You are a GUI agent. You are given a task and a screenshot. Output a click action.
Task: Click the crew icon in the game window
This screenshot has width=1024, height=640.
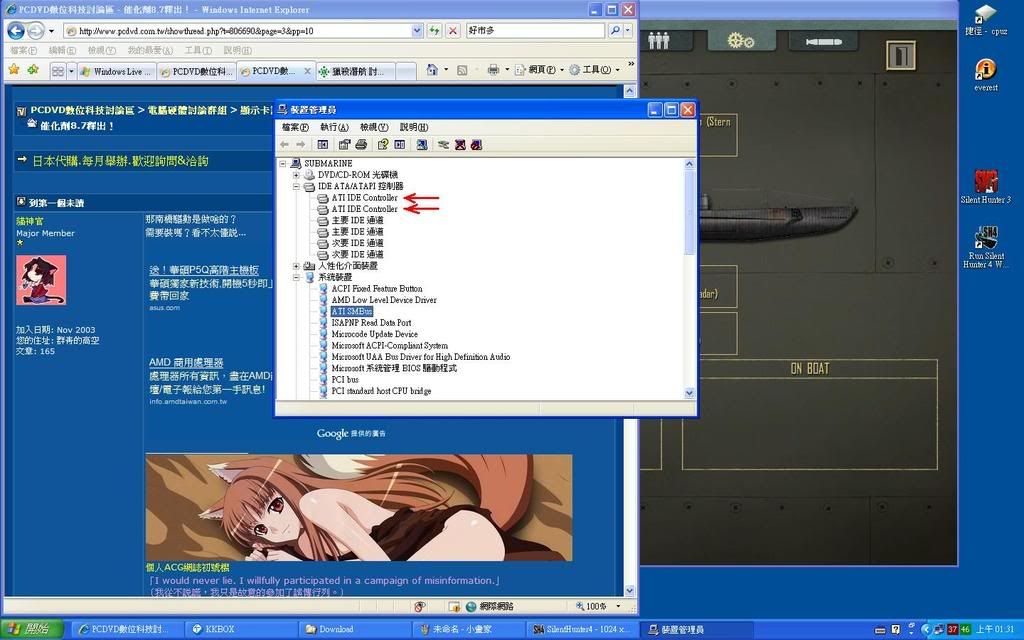coord(659,41)
